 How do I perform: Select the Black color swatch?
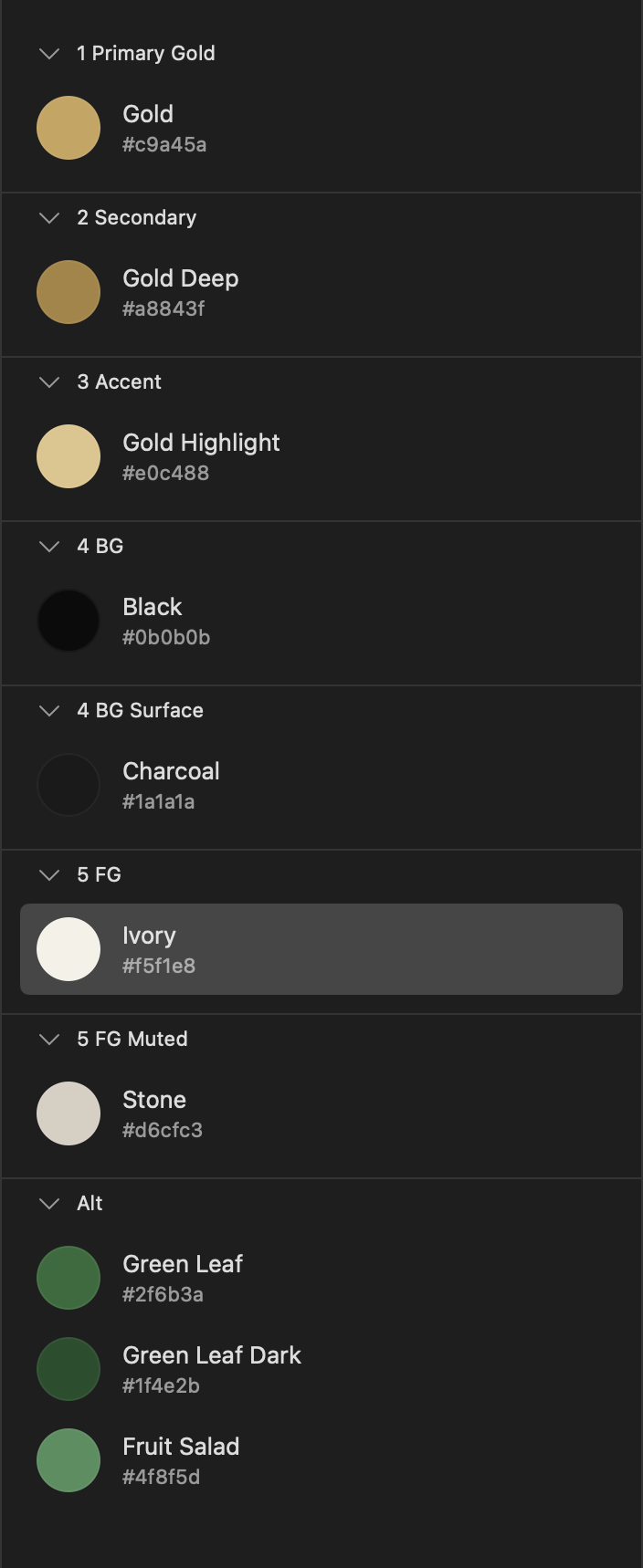click(69, 621)
